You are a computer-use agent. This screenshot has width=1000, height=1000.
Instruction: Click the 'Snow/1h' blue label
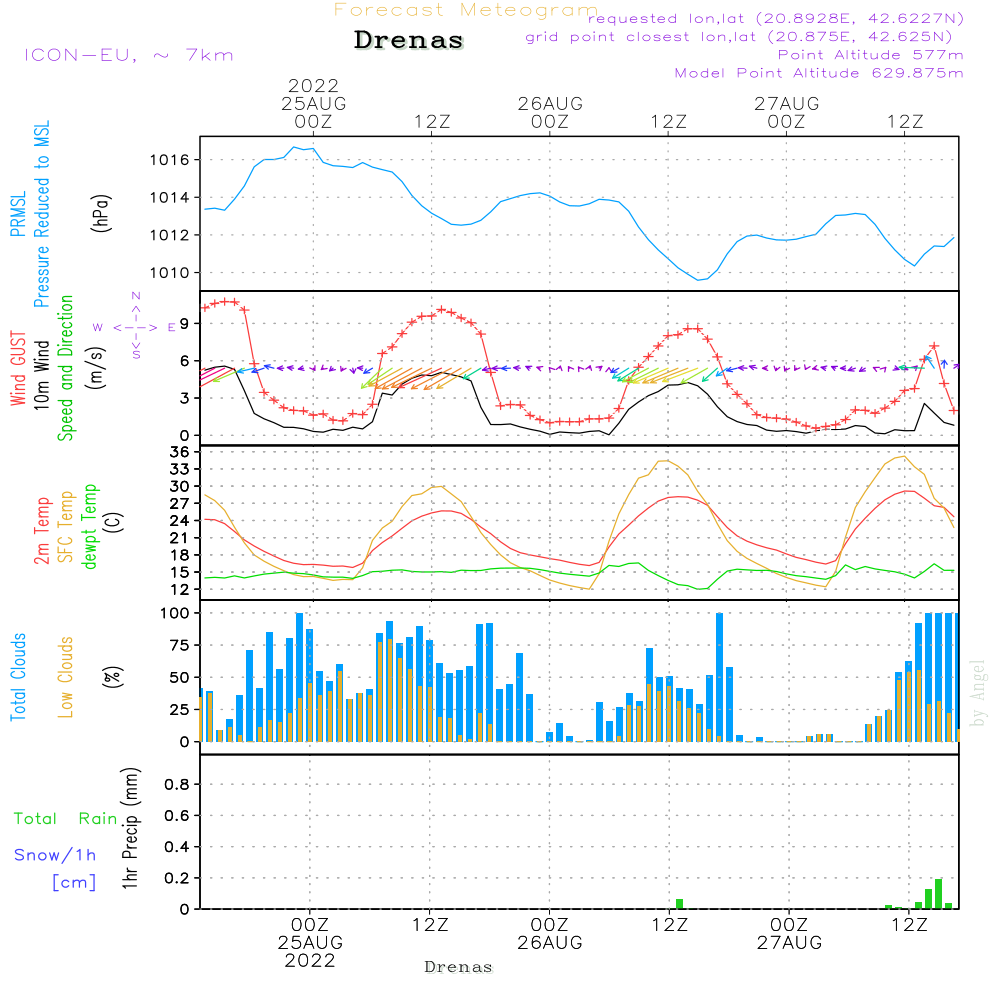tap(55, 855)
